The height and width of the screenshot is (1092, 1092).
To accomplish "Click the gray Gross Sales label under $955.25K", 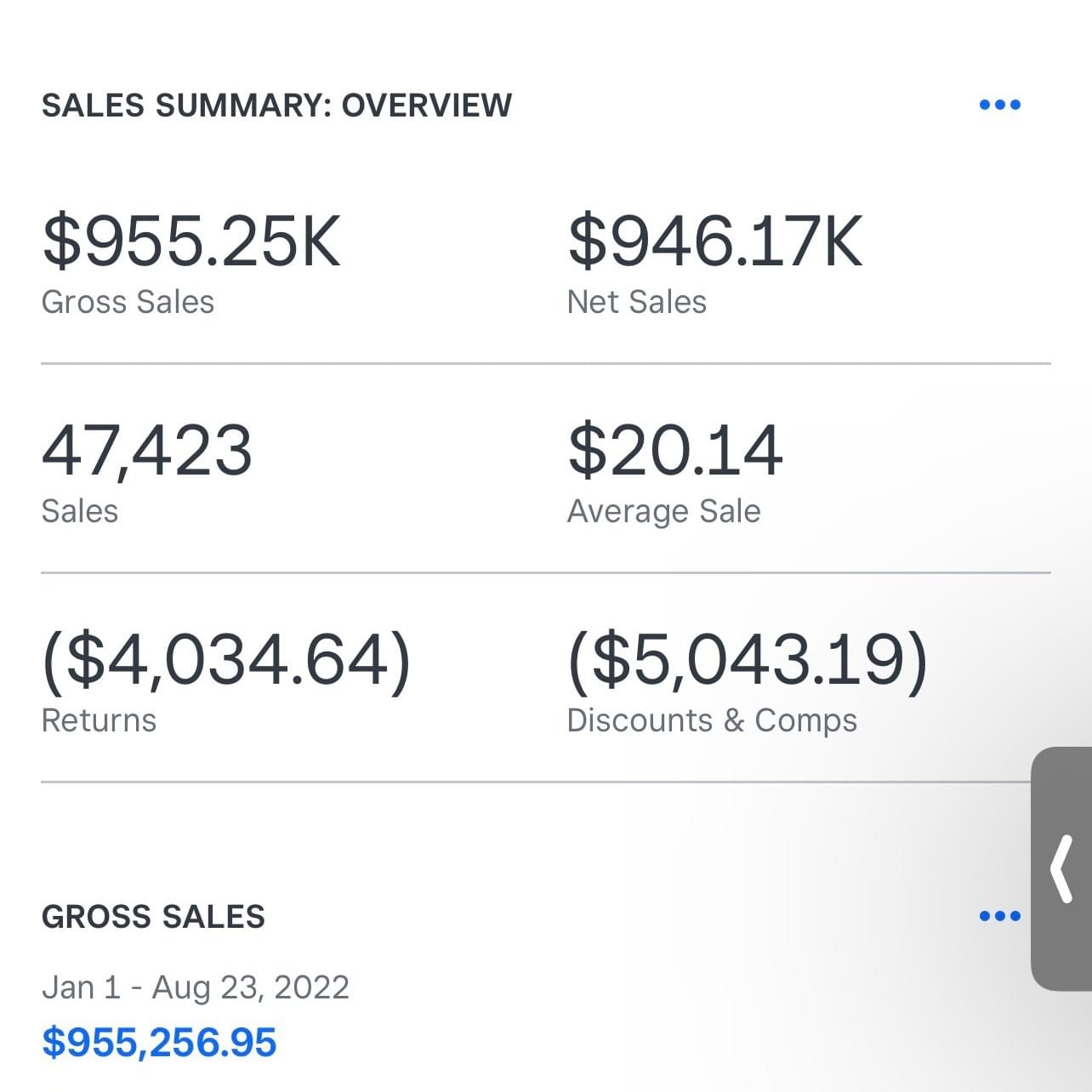I will click(128, 302).
